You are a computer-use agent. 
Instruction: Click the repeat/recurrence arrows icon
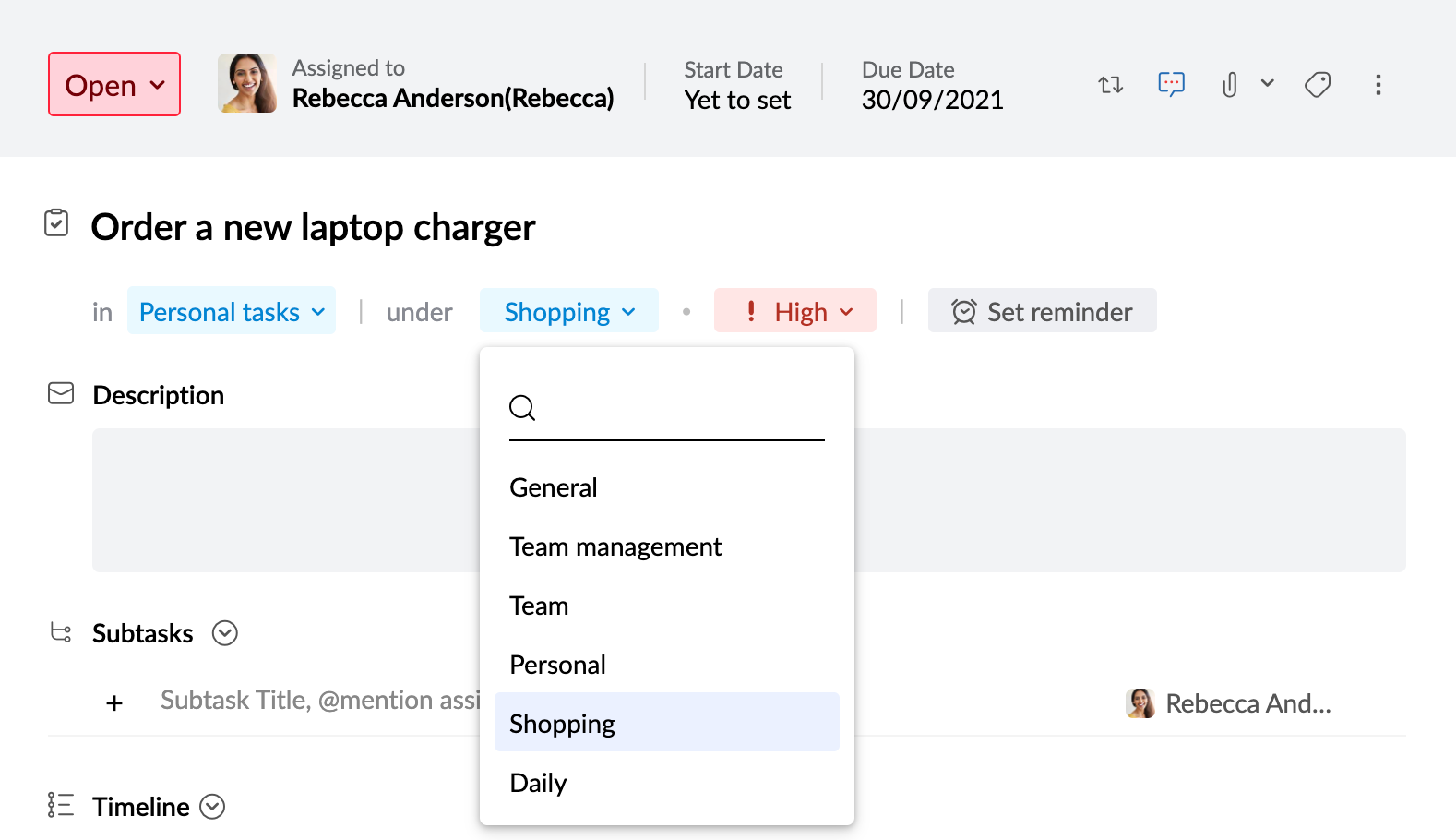tap(1110, 85)
